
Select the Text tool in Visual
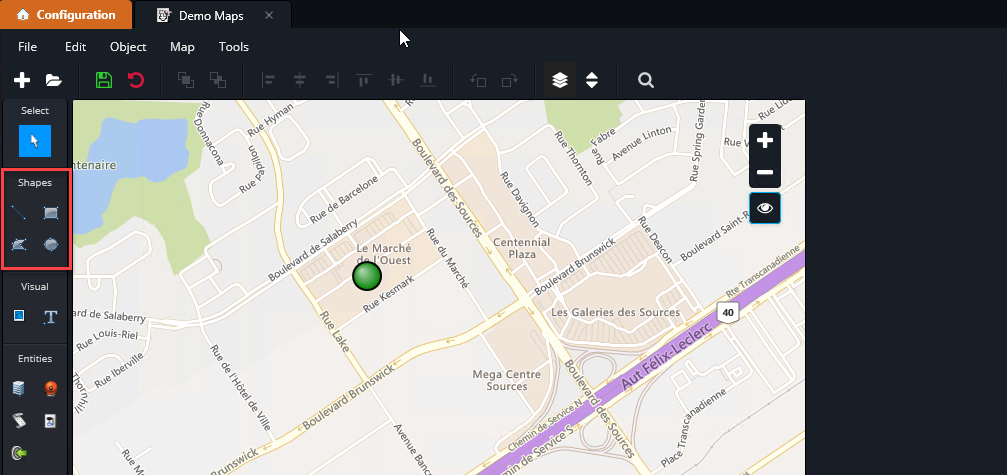click(x=51, y=317)
